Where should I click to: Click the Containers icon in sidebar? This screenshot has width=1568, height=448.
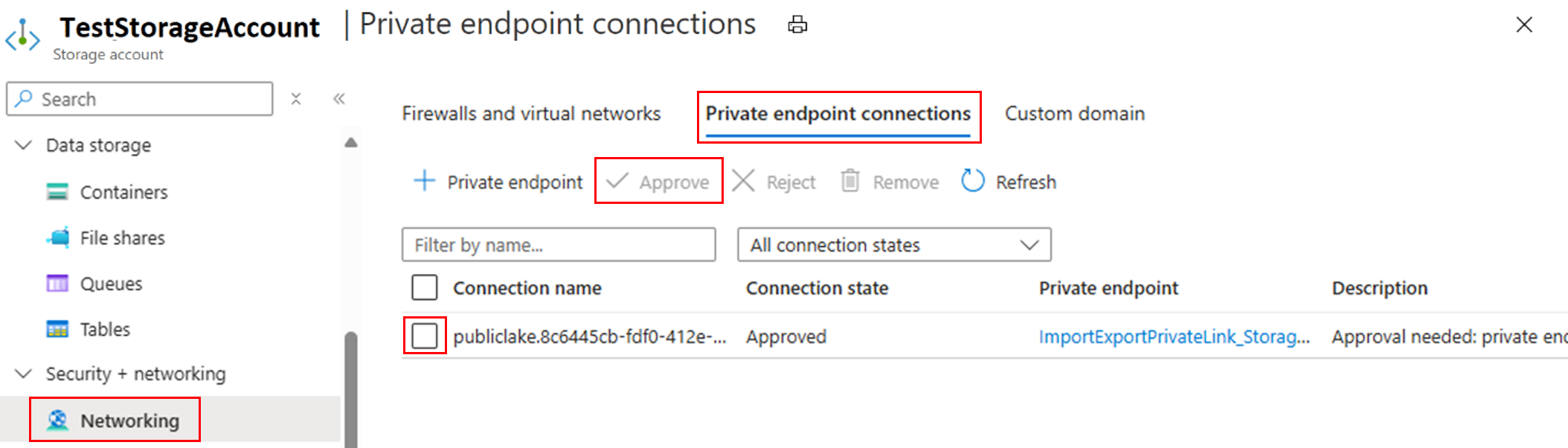click(57, 192)
